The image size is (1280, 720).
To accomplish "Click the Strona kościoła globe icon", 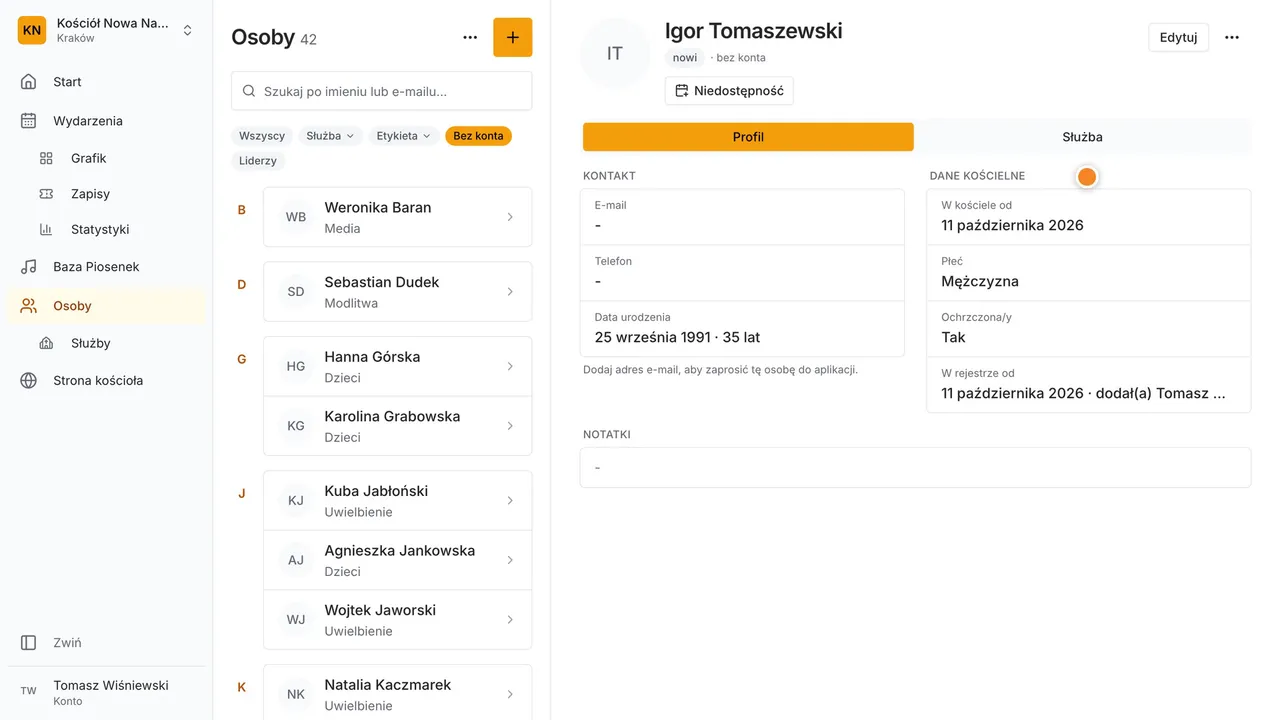I will point(29,381).
